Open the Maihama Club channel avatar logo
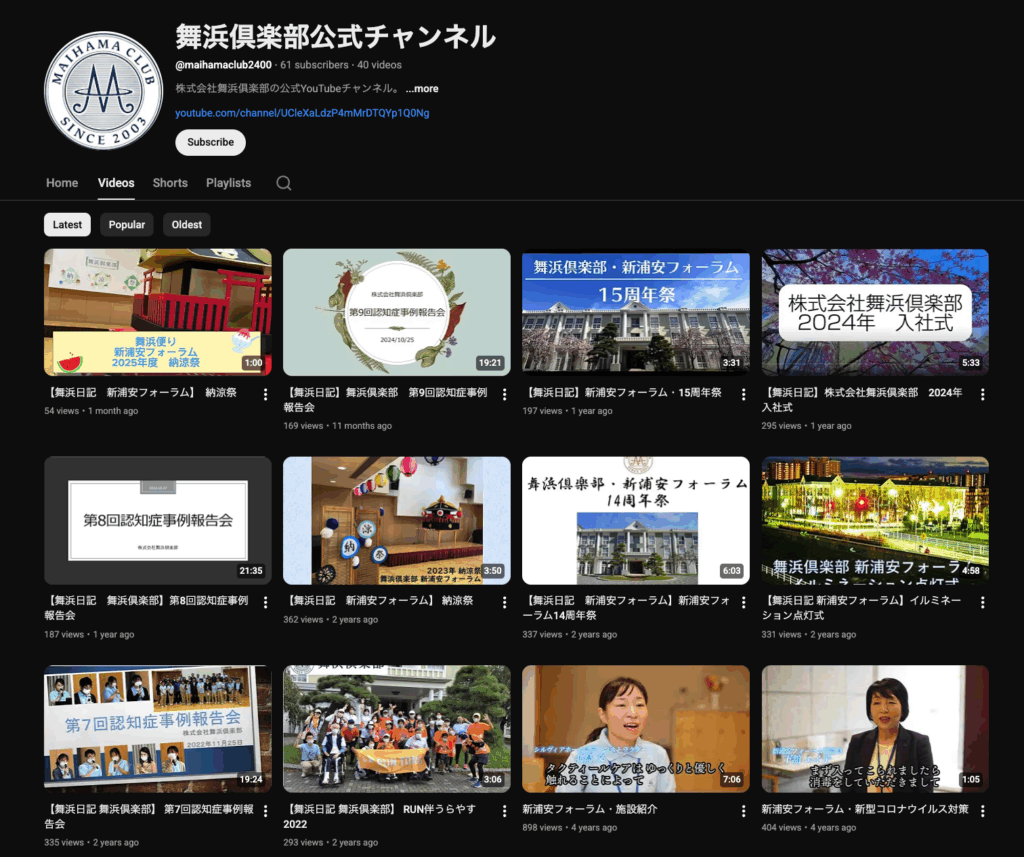1024x857 pixels. coord(103,91)
